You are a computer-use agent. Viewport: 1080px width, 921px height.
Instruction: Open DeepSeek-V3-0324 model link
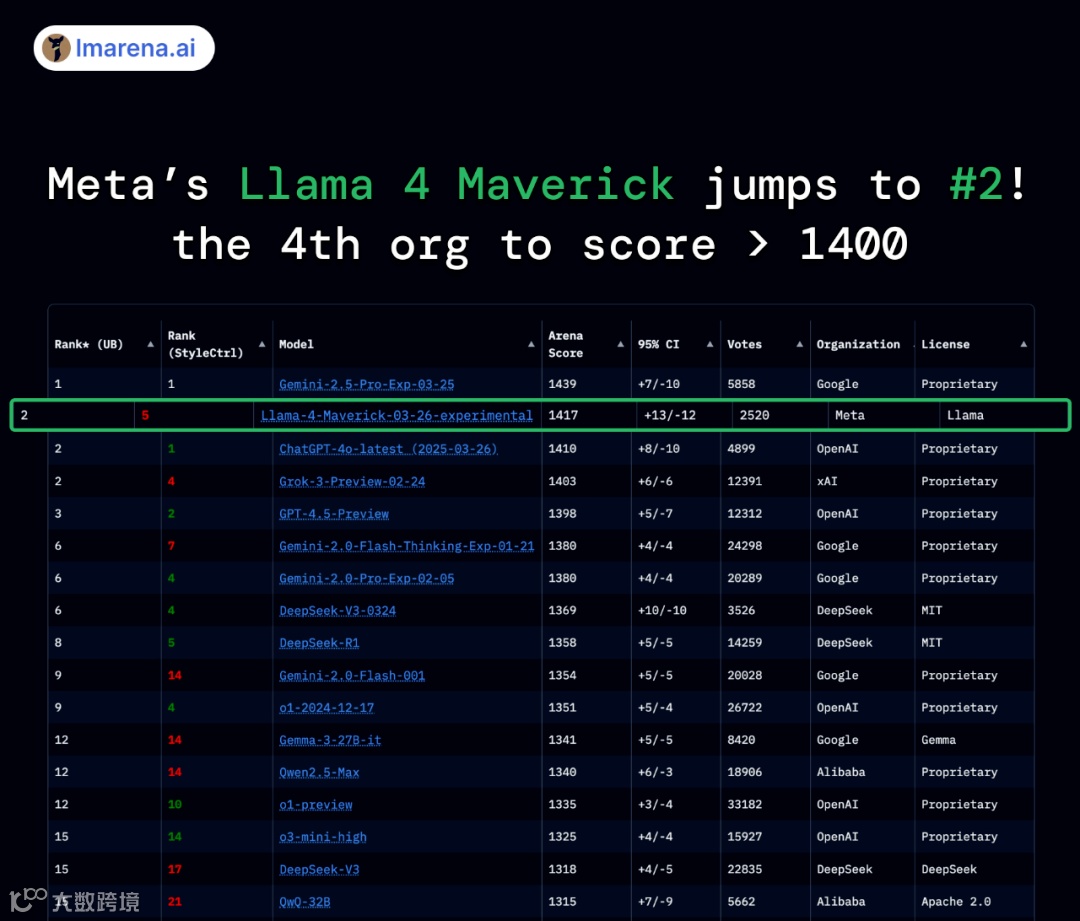pyautogui.click(x=338, y=611)
